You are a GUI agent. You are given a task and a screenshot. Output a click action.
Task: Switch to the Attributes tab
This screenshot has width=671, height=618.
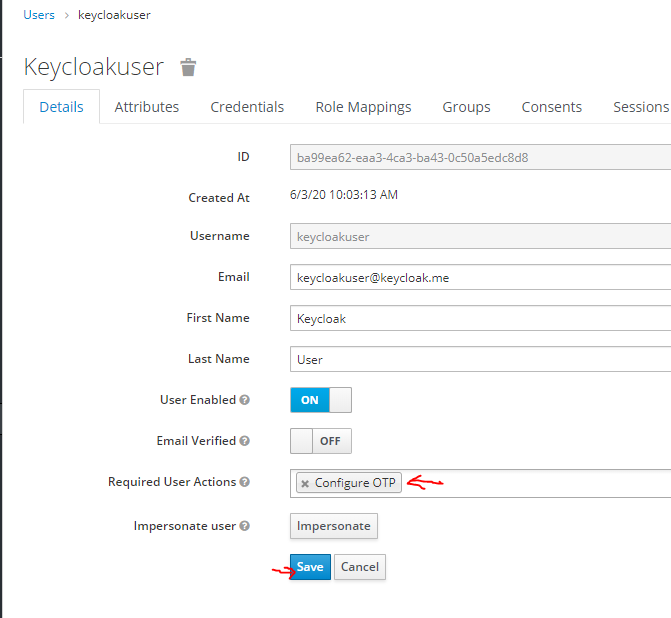147,107
